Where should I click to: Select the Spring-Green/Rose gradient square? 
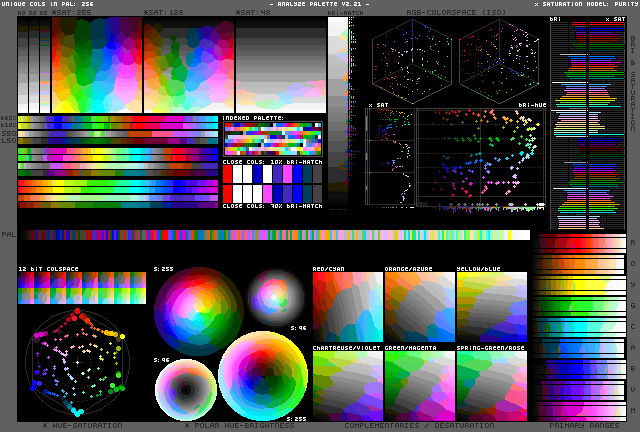(x=491, y=385)
